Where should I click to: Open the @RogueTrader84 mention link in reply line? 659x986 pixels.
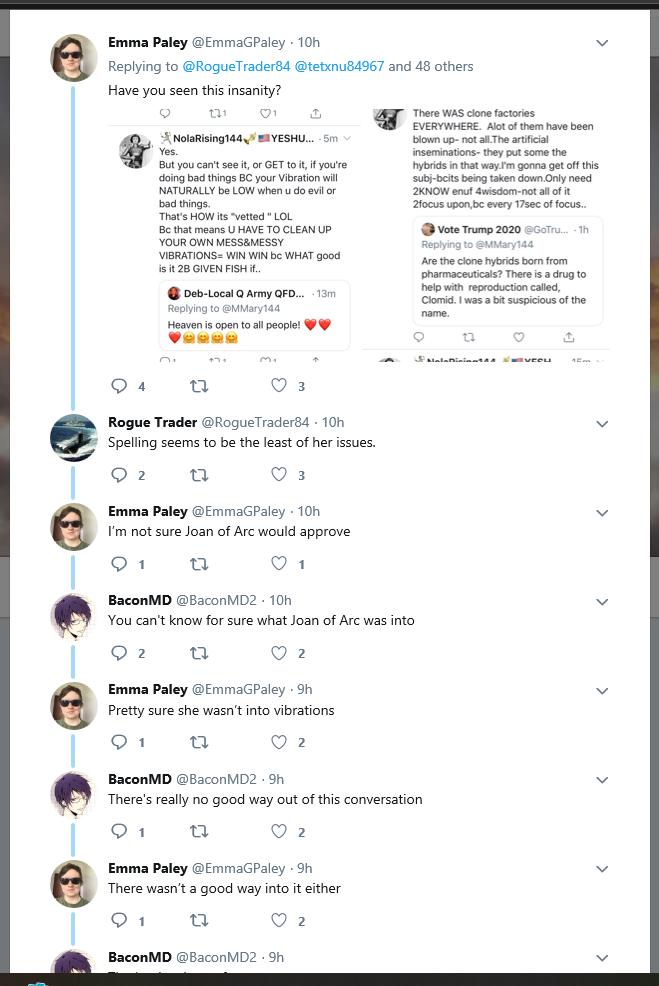click(x=236, y=66)
